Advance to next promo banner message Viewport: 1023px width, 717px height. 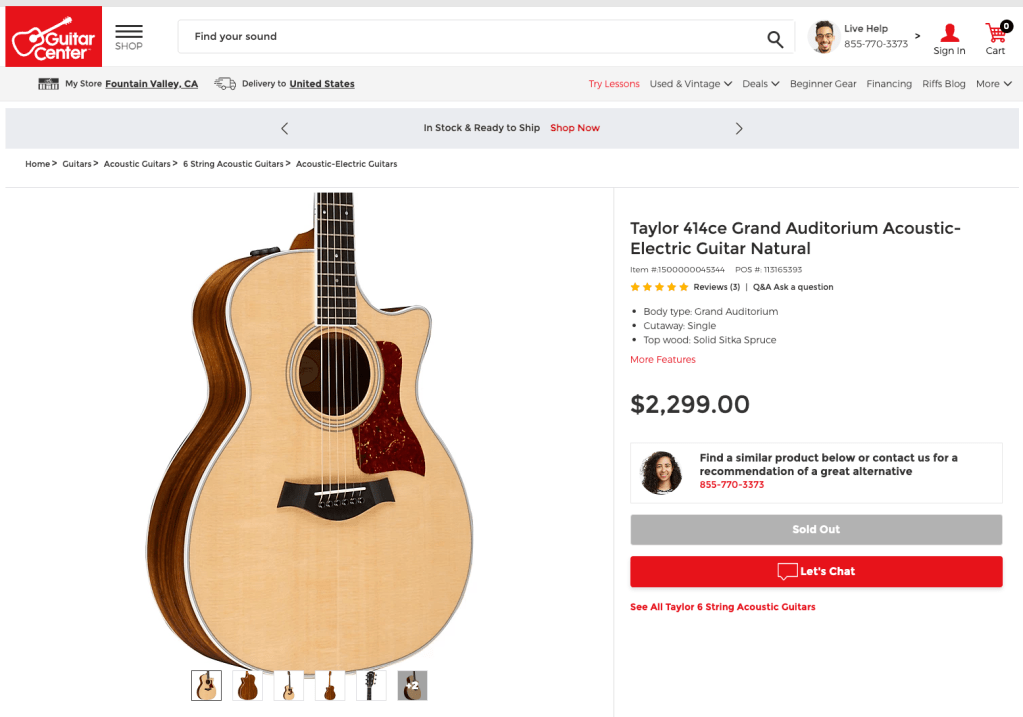[739, 128]
